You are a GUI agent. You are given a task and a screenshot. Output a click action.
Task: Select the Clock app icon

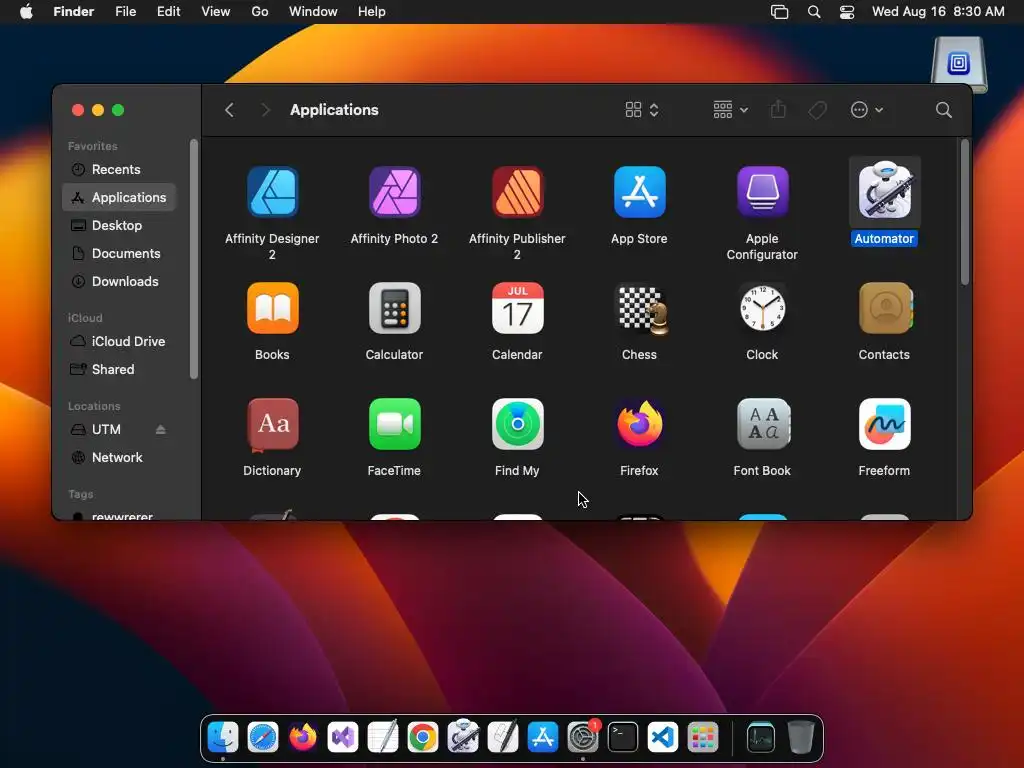[762, 308]
